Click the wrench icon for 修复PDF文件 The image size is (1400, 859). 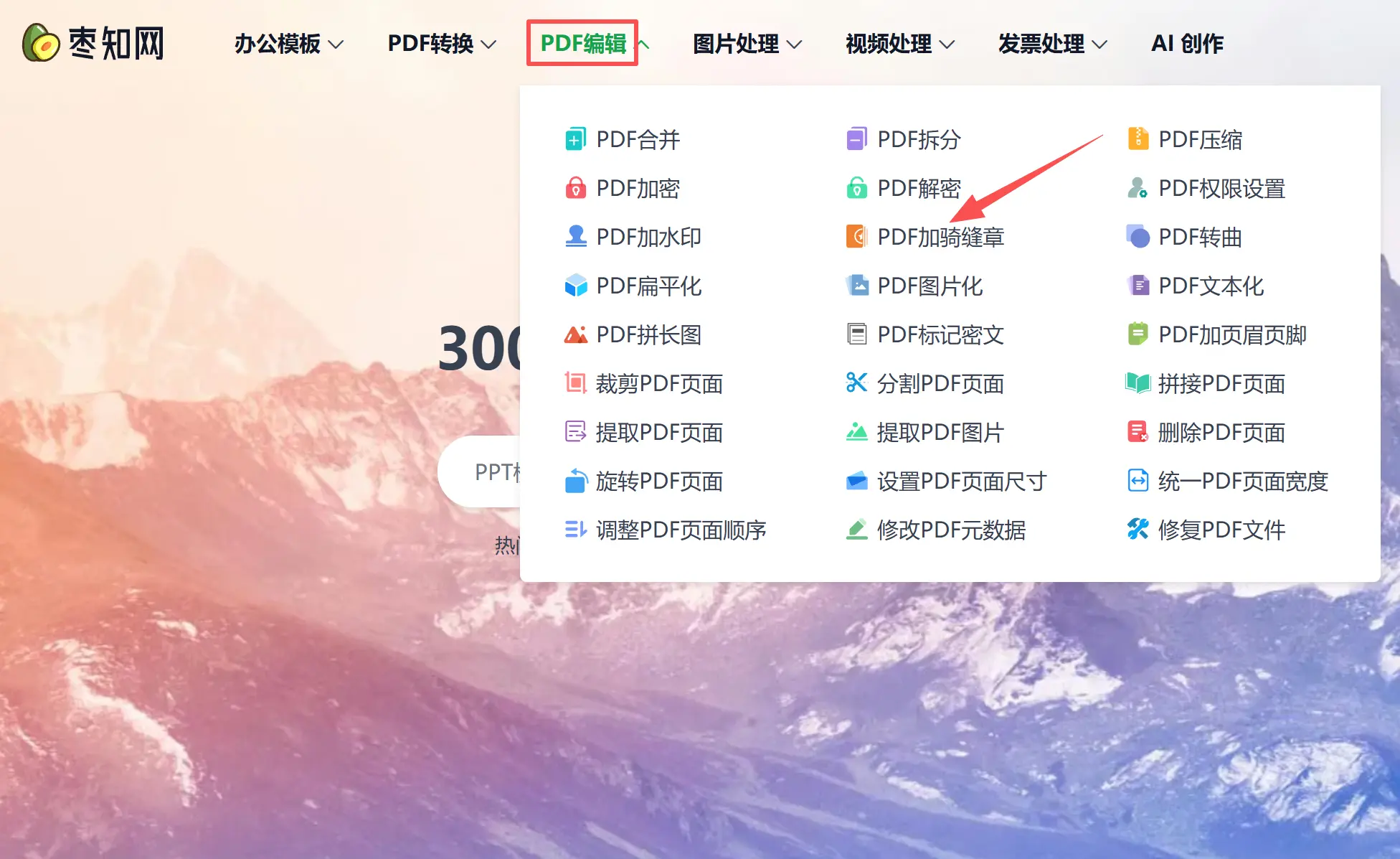coord(1137,530)
